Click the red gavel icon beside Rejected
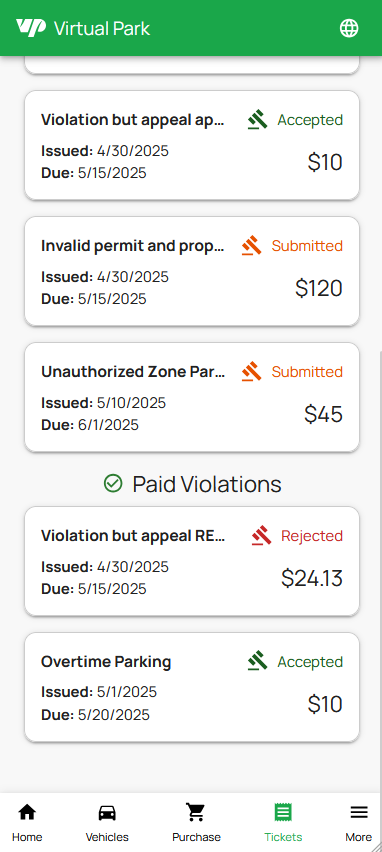Image resolution: width=382 pixels, height=852 pixels. [x=261, y=536]
